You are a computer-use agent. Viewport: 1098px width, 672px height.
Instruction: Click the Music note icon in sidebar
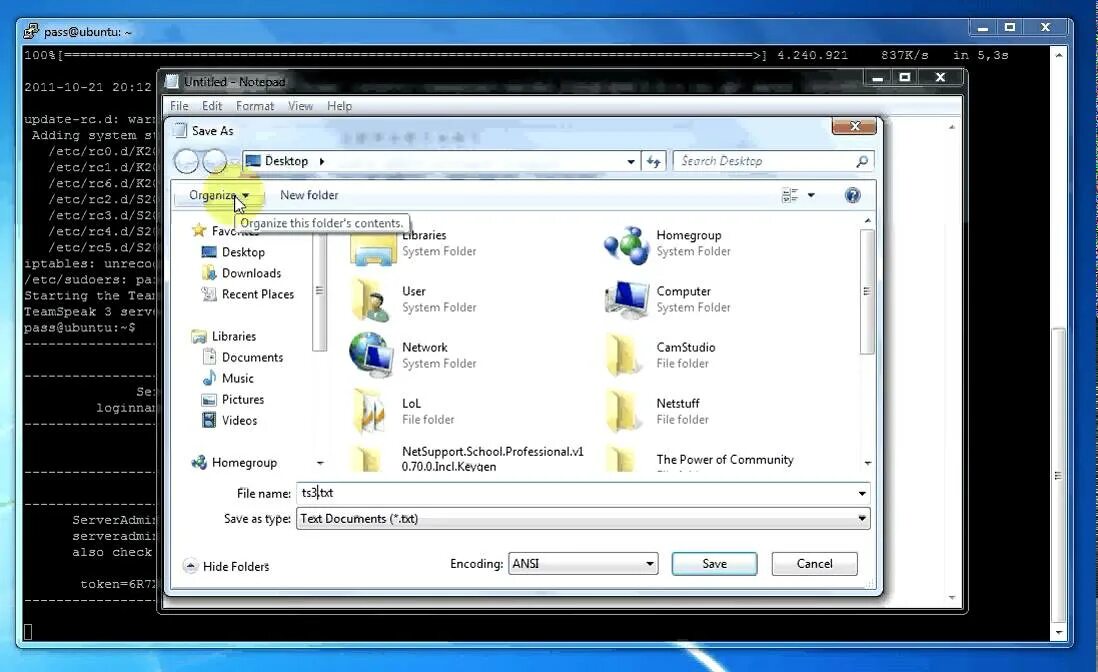pyautogui.click(x=209, y=378)
